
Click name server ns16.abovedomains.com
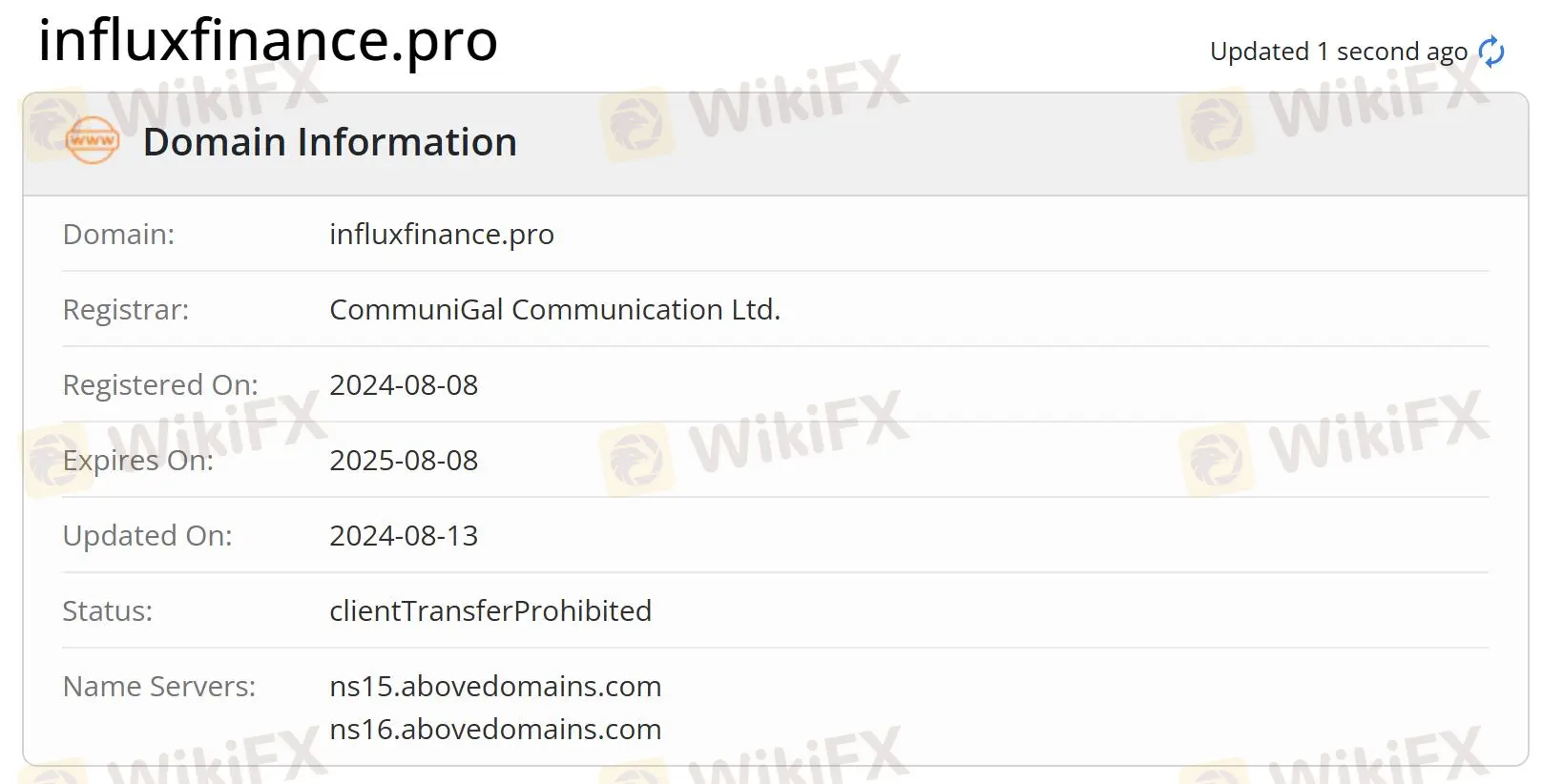(x=495, y=729)
